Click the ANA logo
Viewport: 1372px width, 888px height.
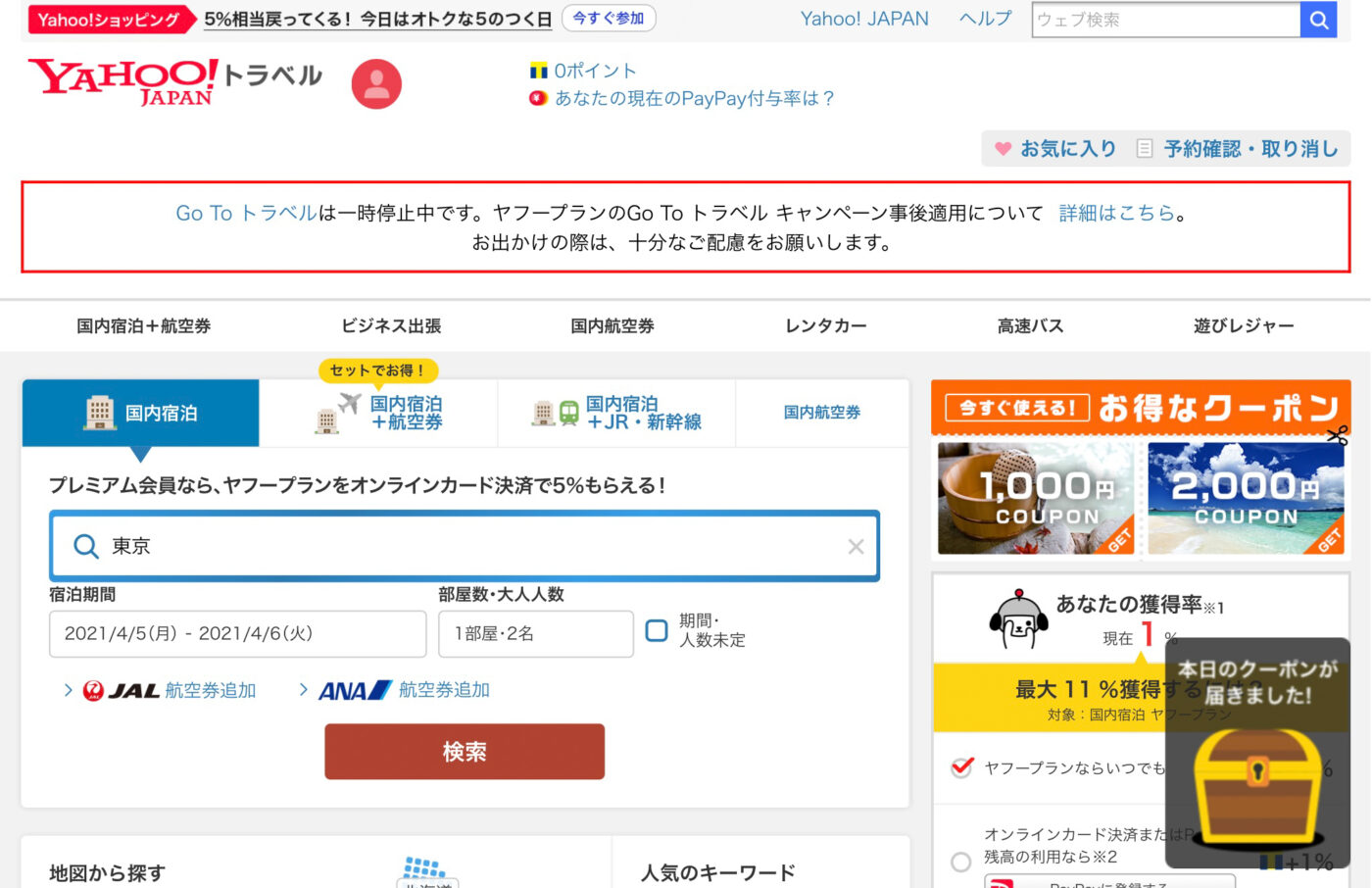[x=355, y=691]
